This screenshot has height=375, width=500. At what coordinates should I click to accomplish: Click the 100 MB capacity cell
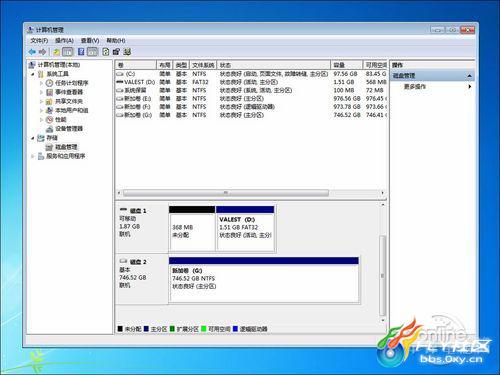tap(344, 90)
